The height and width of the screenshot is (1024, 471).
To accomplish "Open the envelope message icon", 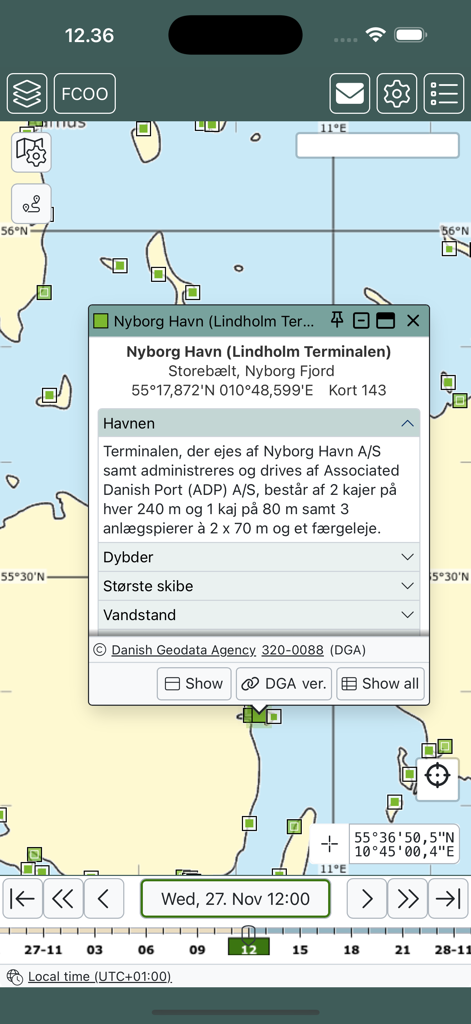I will [349, 94].
